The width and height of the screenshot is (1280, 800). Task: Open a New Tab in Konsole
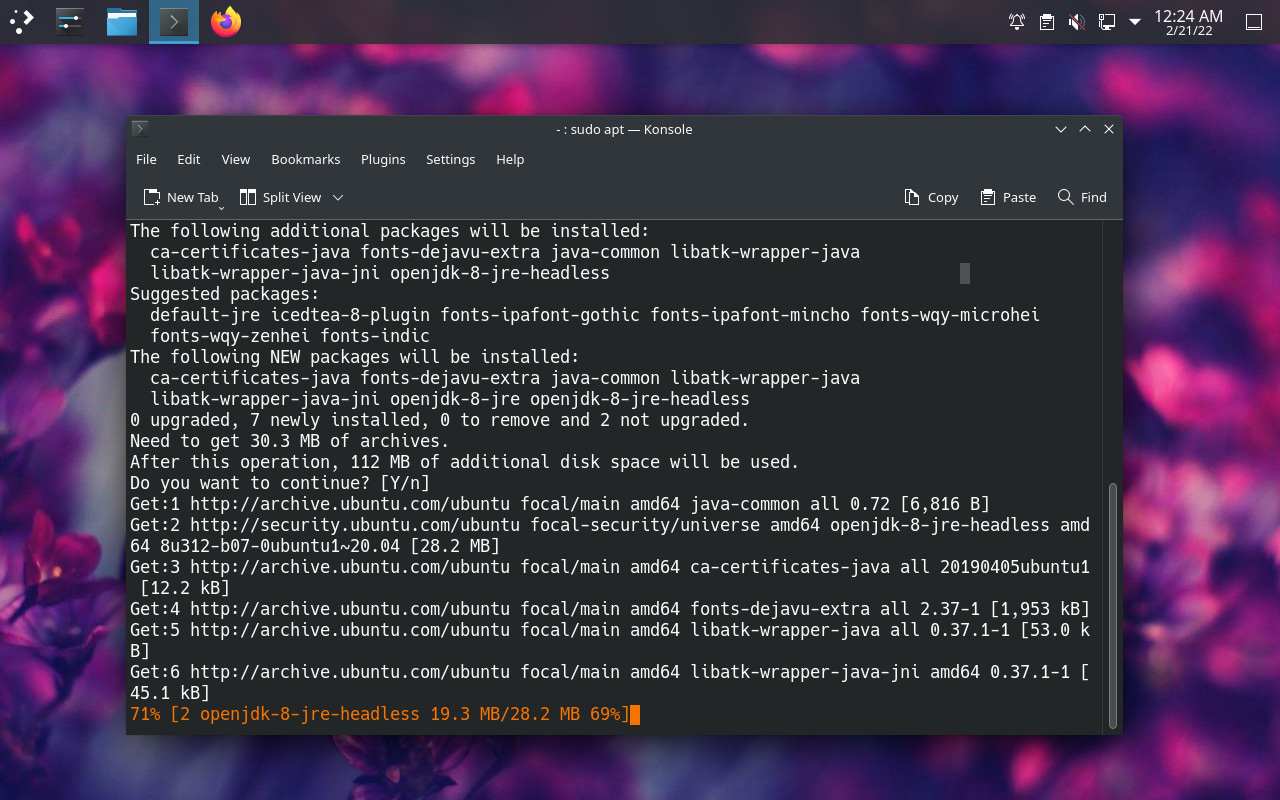182,197
